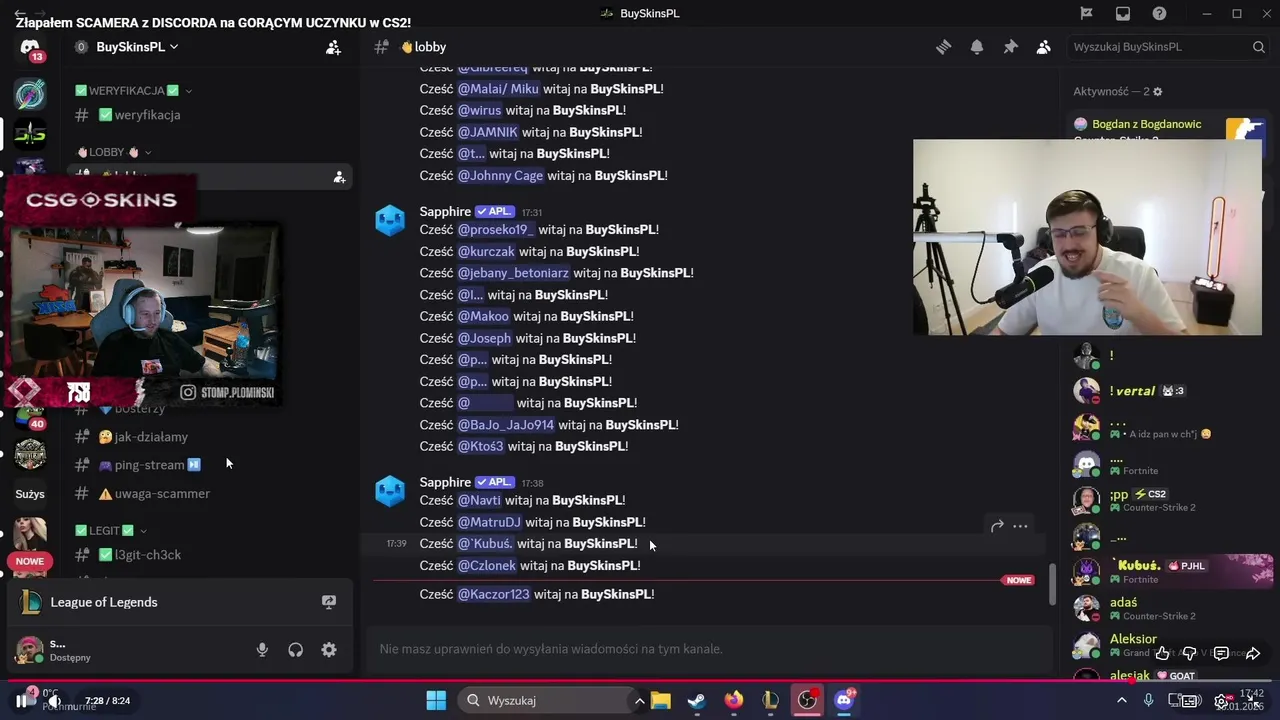This screenshot has height=720, width=1280.
Task: Click Sapphire avatar on 17:31 message
Action: (x=390, y=220)
